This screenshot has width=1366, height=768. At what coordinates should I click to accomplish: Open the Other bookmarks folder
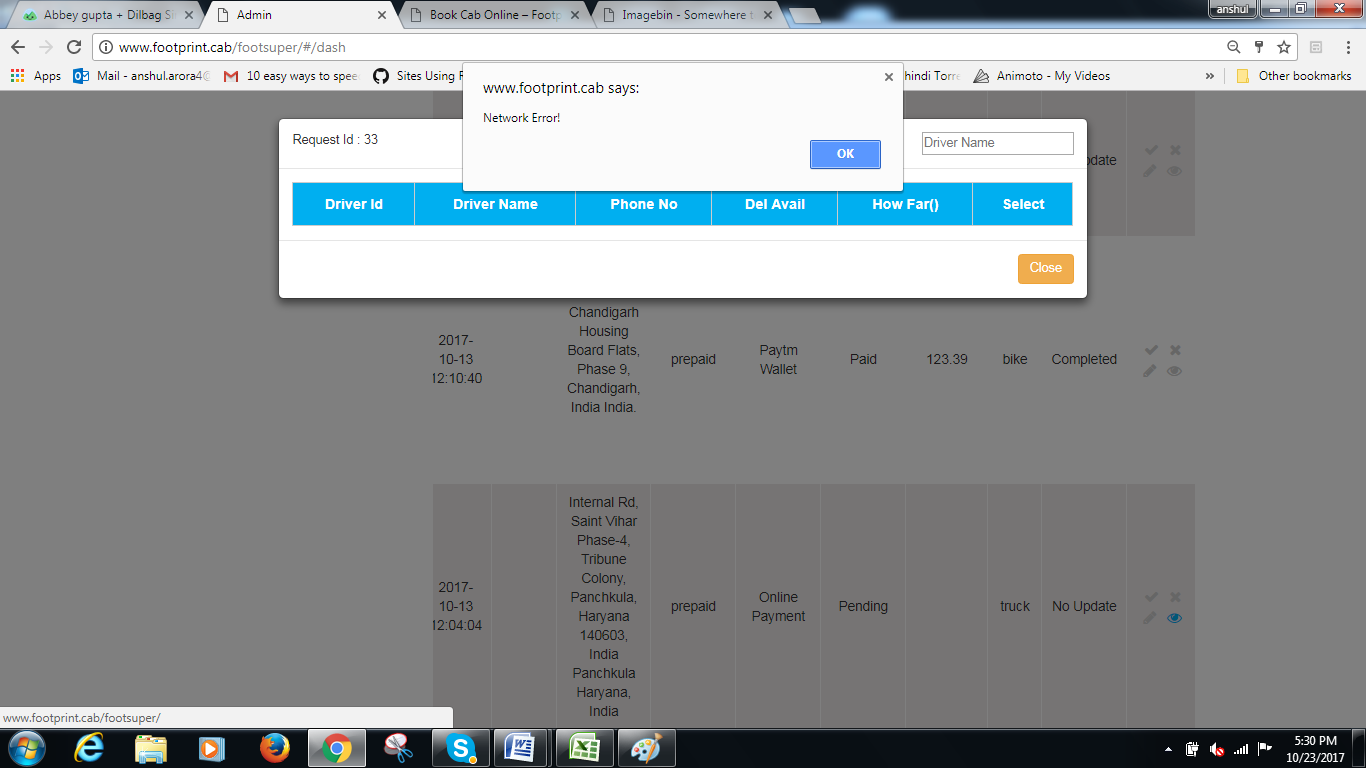point(1294,76)
